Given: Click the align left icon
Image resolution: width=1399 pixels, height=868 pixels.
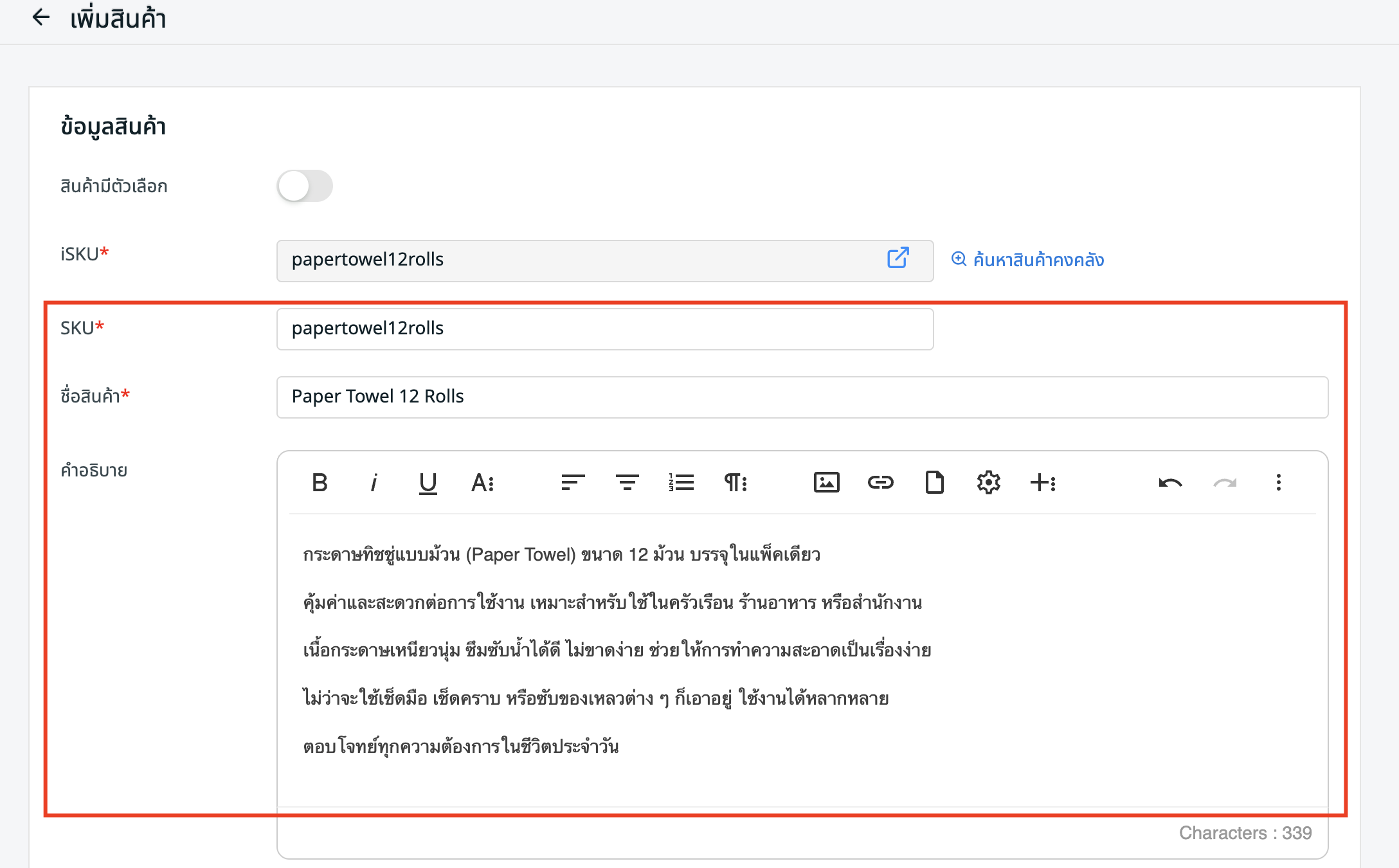Looking at the screenshot, I should point(572,482).
